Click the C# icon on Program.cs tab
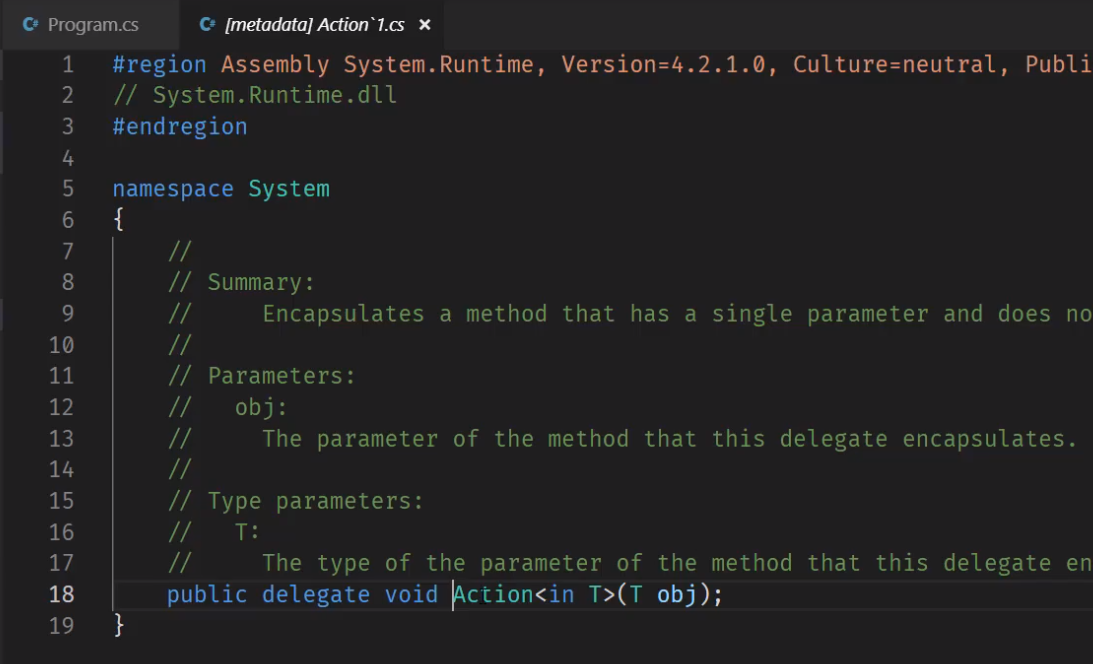This screenshot has width=1093, height=664. [x=30, y=25]
